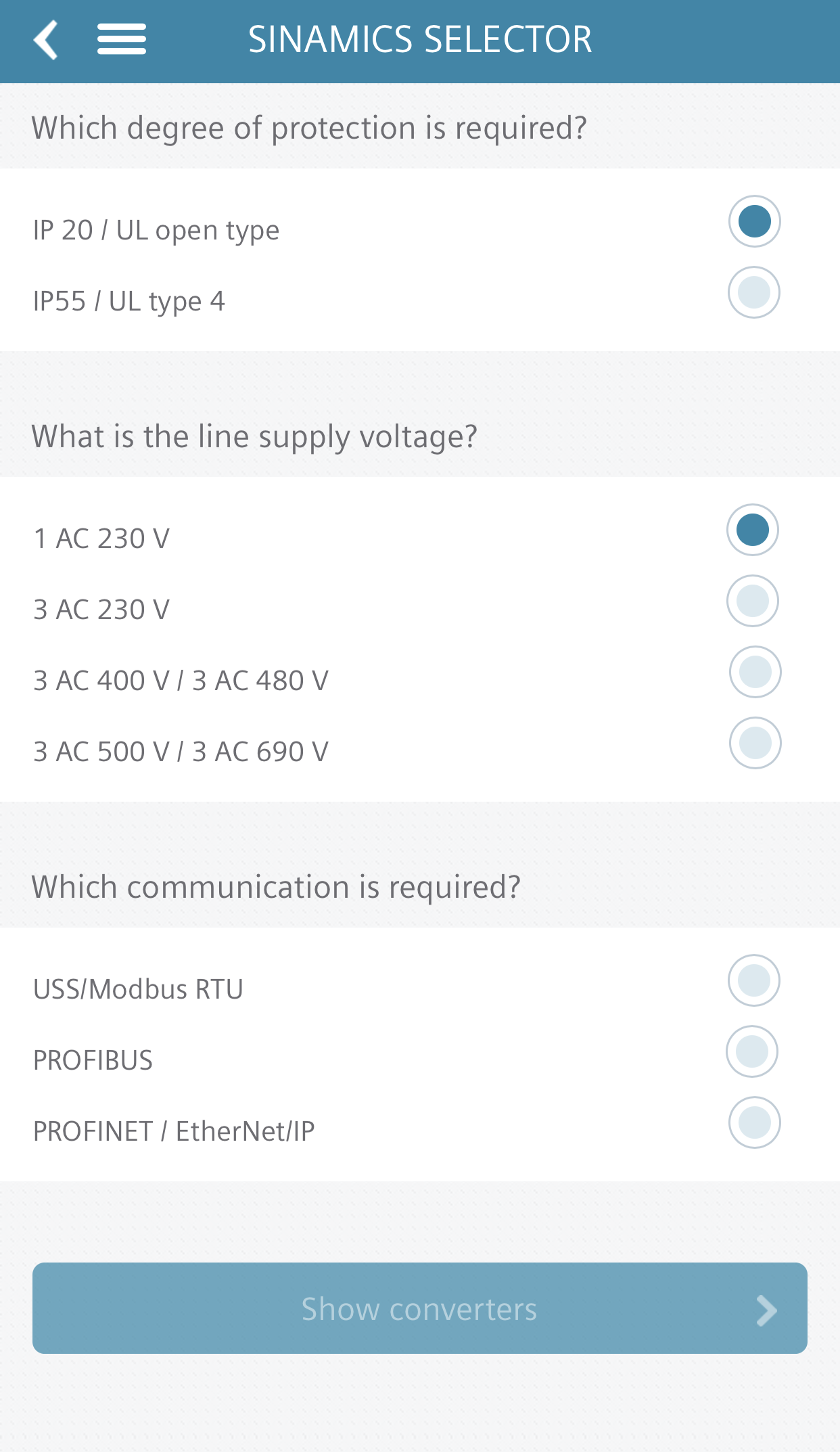The image size is (840, 1452).
Task: Select IP 20 / UL open type radio button
Action: tap(754, 221)
